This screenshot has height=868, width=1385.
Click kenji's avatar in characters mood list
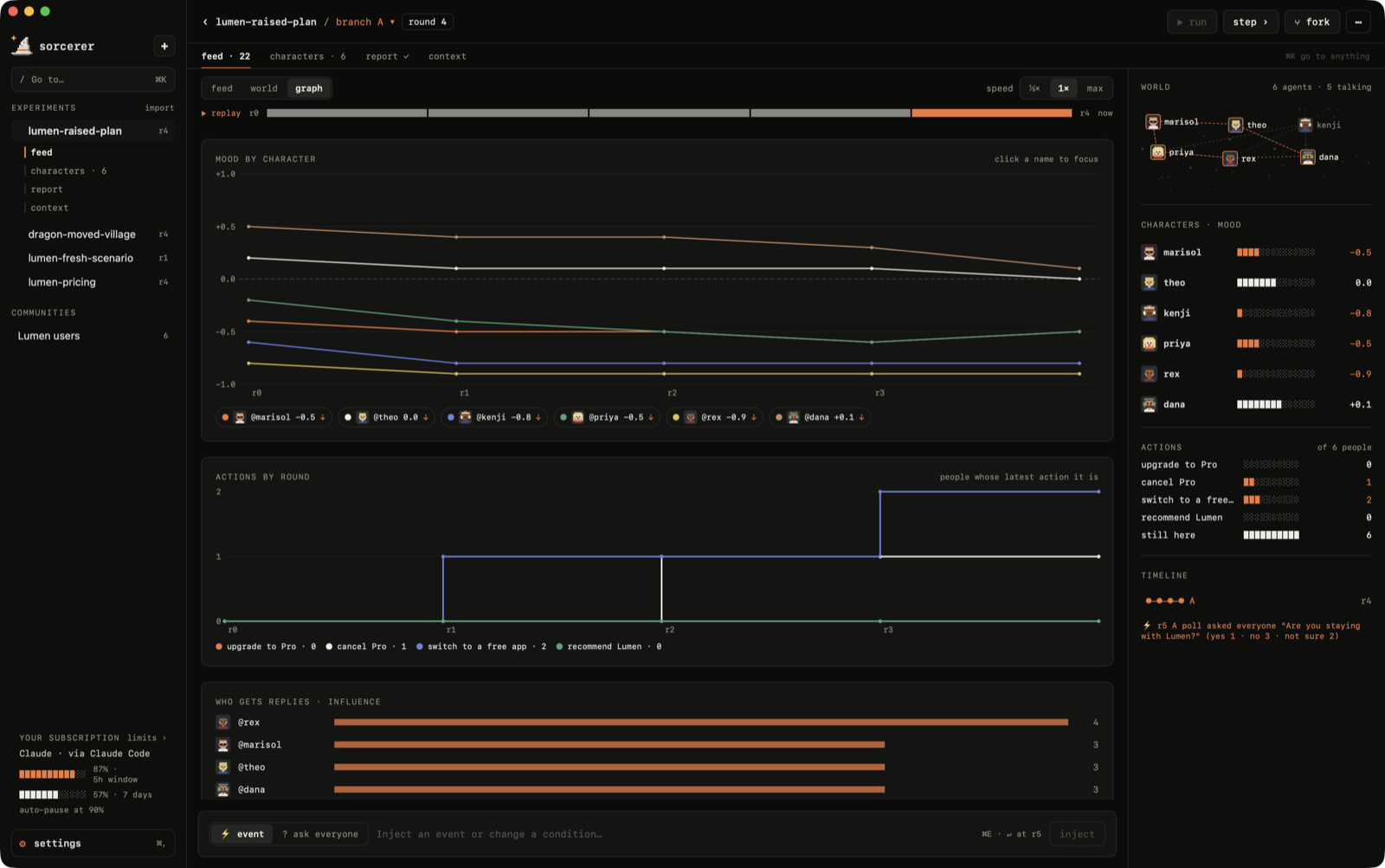tap(1150, 313)
